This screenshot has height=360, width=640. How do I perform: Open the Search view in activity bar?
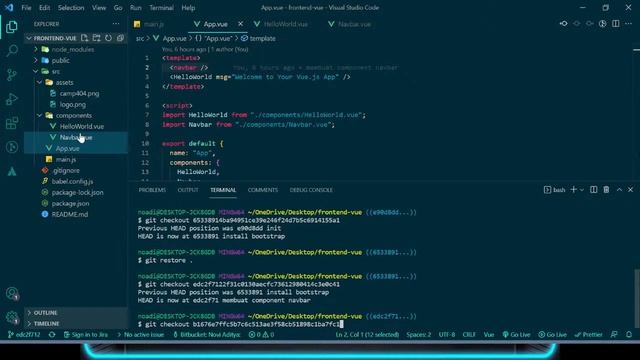pyautogui.click(x=12, y=51)
